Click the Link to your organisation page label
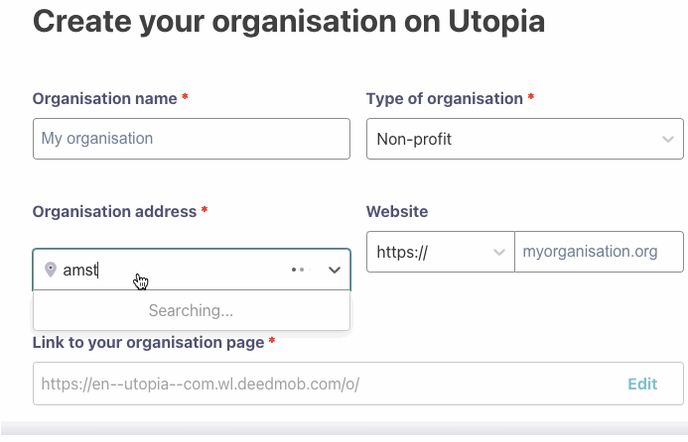The height and width of the screenshot is (442, 688). [149, 343]
